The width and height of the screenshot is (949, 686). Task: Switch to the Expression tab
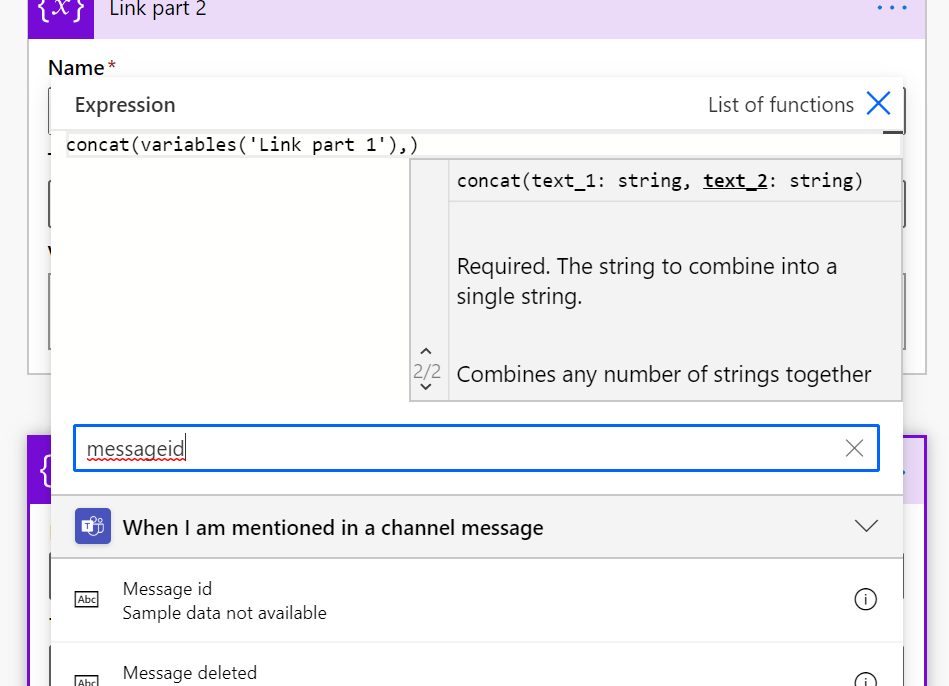click(125, 105)
